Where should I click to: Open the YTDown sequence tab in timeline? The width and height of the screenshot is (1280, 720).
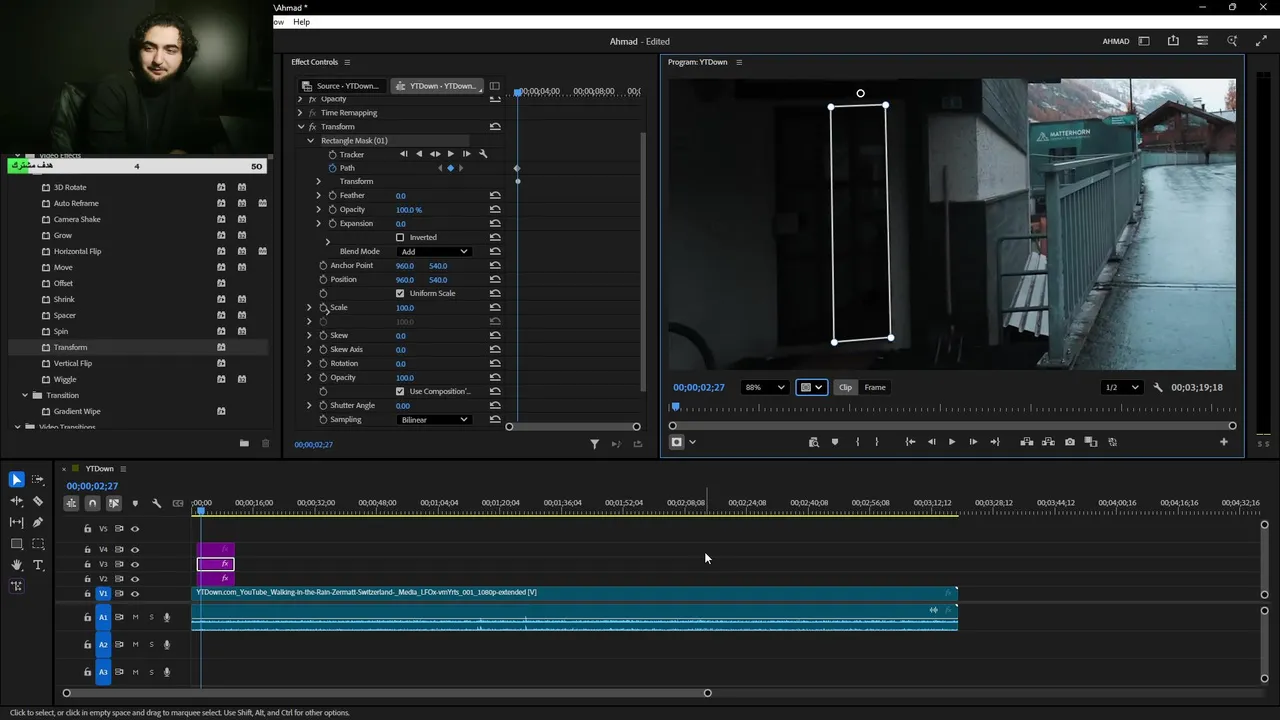(x=99, y=469)
